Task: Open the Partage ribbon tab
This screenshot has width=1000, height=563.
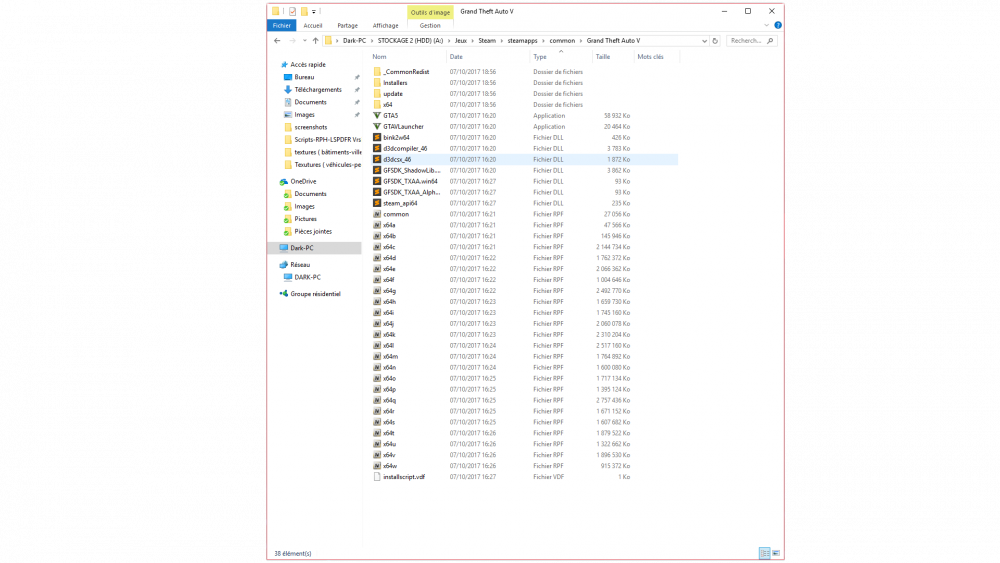Action: tap(348, 26)
